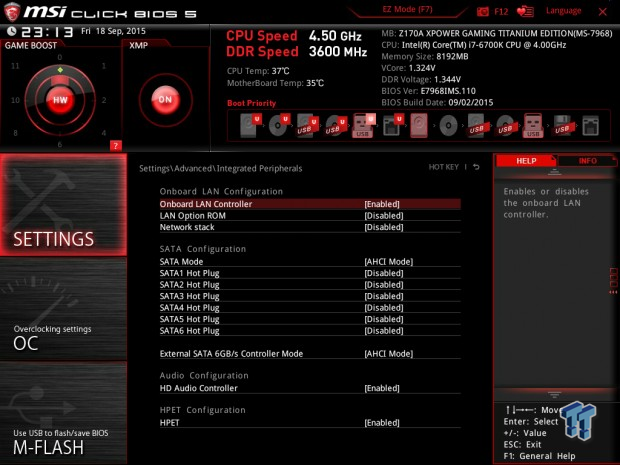
Task: Open the SETTINGS section
Action: coord(63,204)
